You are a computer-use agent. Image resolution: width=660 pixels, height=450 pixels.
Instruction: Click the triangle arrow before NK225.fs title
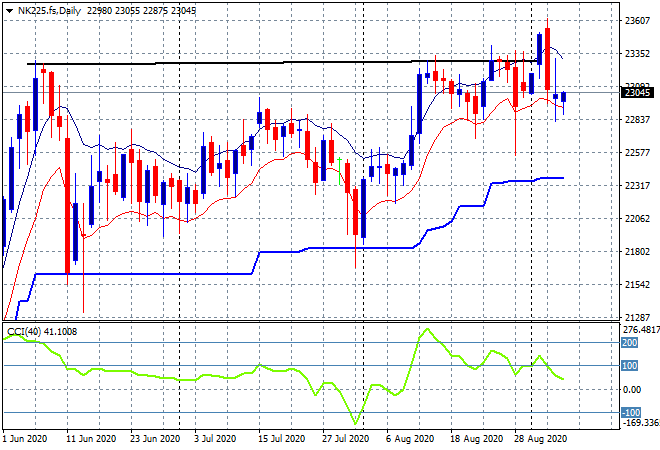[x=9, y=11]
